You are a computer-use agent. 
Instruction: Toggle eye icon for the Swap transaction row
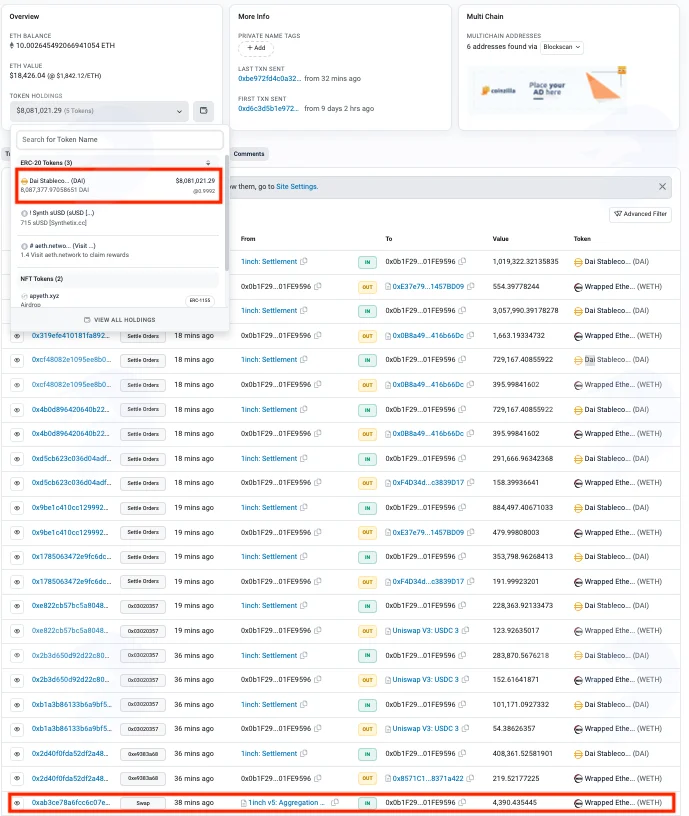click(17, 803)
